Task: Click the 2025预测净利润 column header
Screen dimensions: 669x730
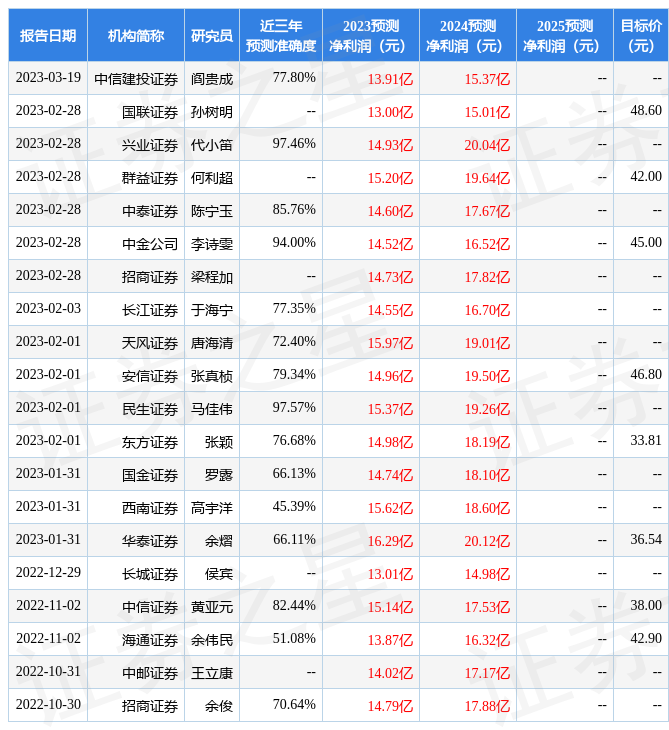Action: [x=565, y=35]
